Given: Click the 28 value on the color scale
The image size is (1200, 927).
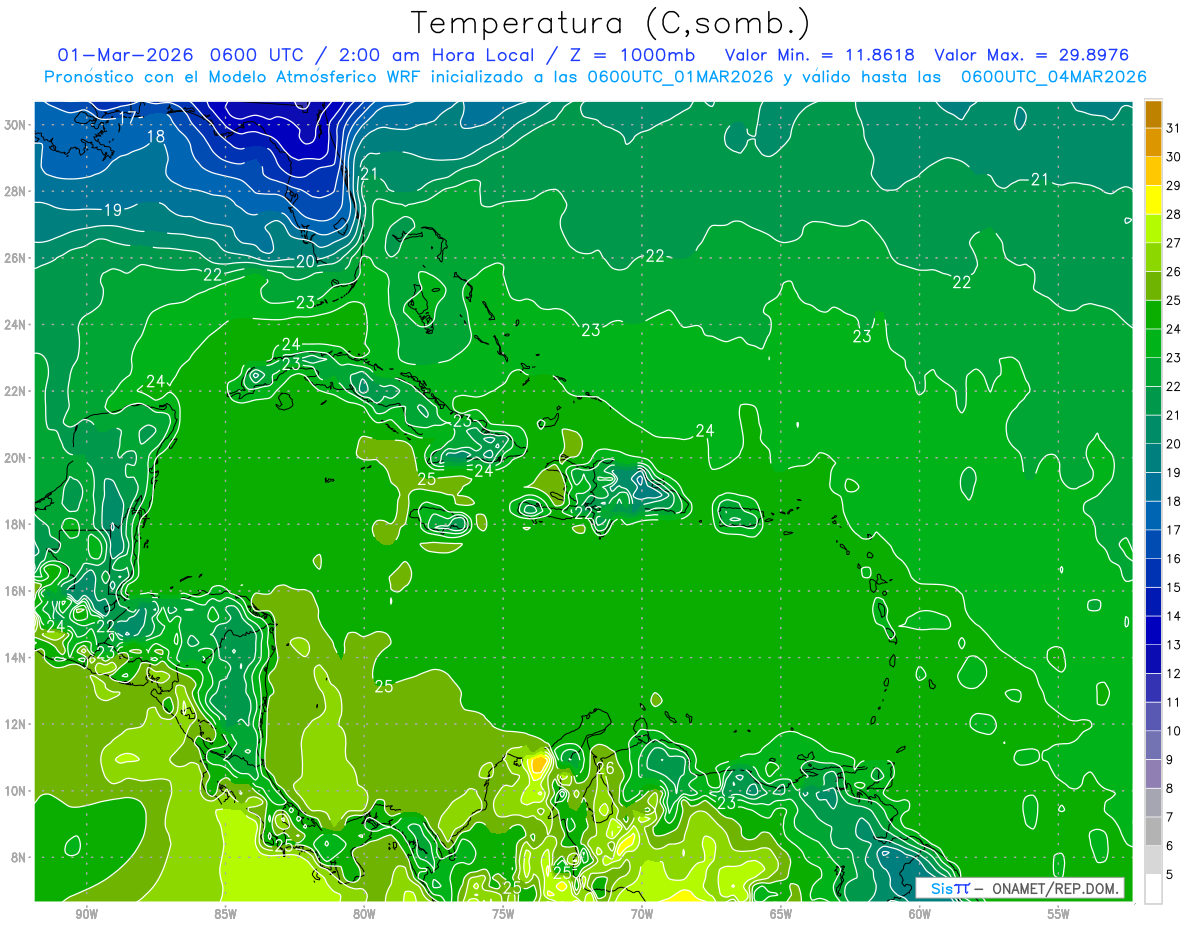Looking at the screenshot, I should pyautogui.click(x=1174, y=214).
